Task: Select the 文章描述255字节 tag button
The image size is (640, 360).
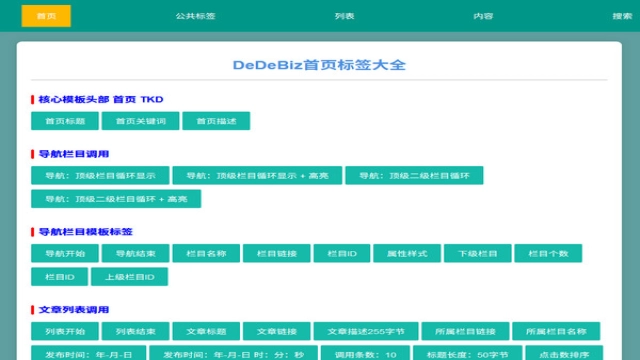Action: tap(366, 331)
